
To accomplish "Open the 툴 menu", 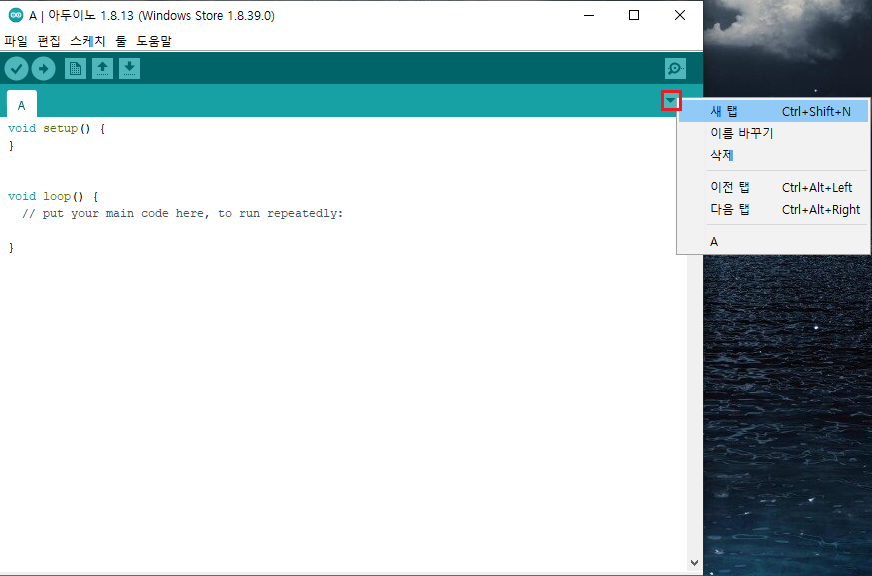I will click(121, 41).
